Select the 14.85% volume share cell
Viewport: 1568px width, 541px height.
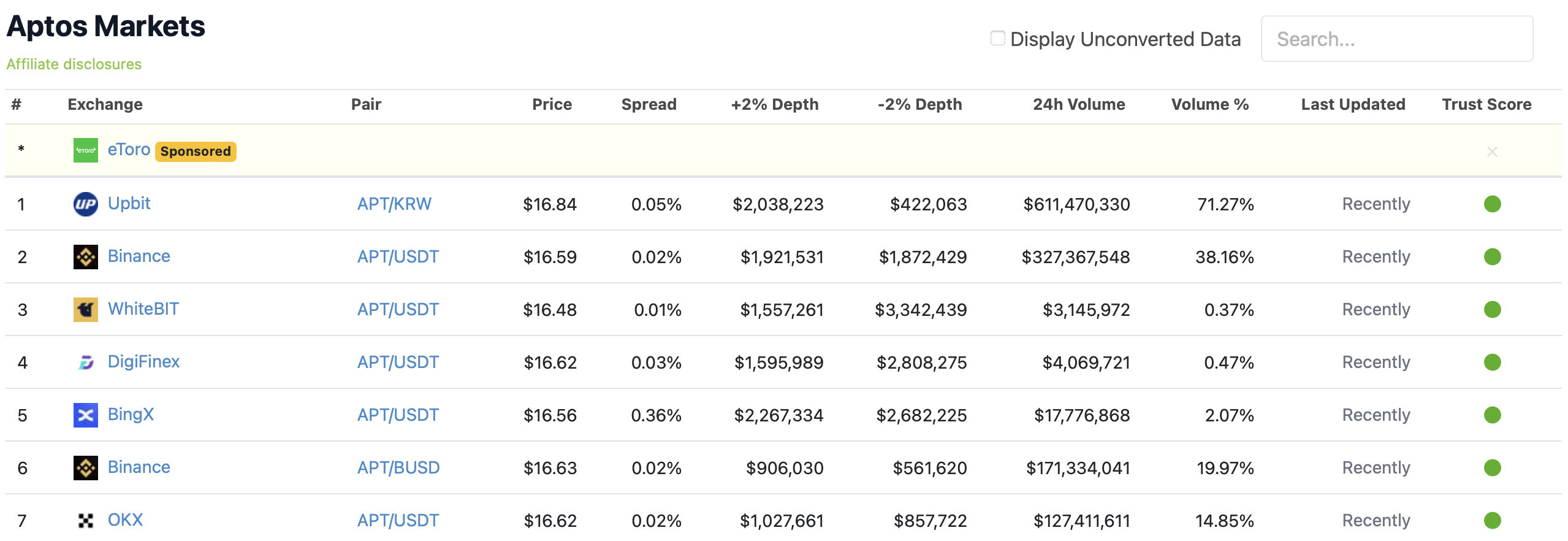click(x=1225, y=521)
